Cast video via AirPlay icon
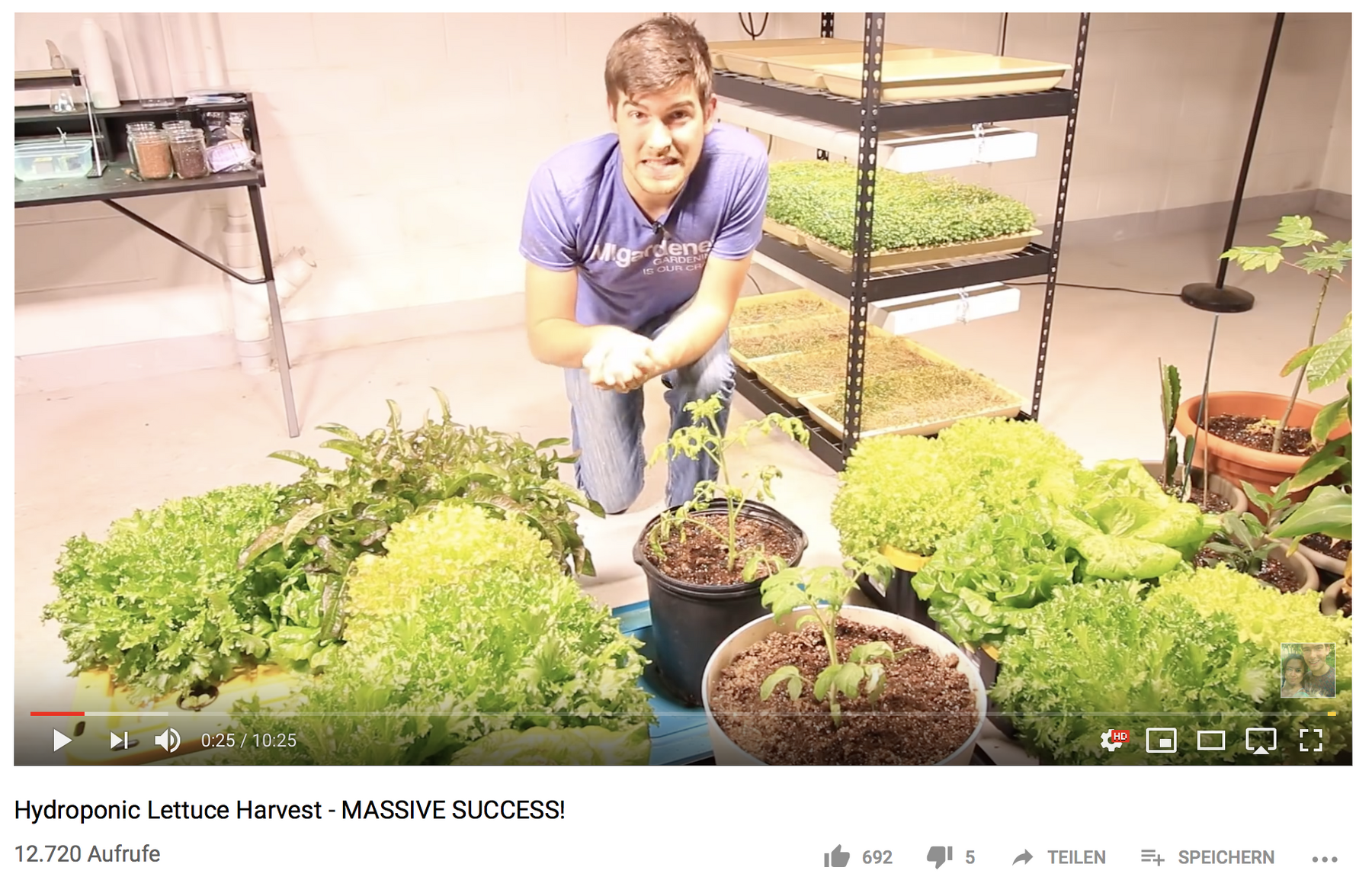The image size is (1372, 890). 1261,741
